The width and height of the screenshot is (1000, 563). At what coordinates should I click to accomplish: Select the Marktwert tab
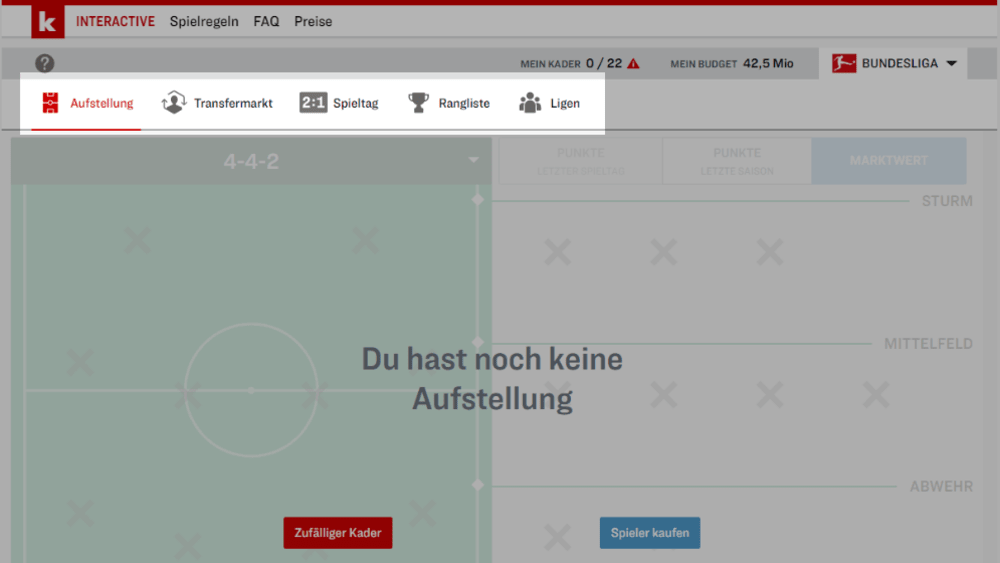click(889, 161)
